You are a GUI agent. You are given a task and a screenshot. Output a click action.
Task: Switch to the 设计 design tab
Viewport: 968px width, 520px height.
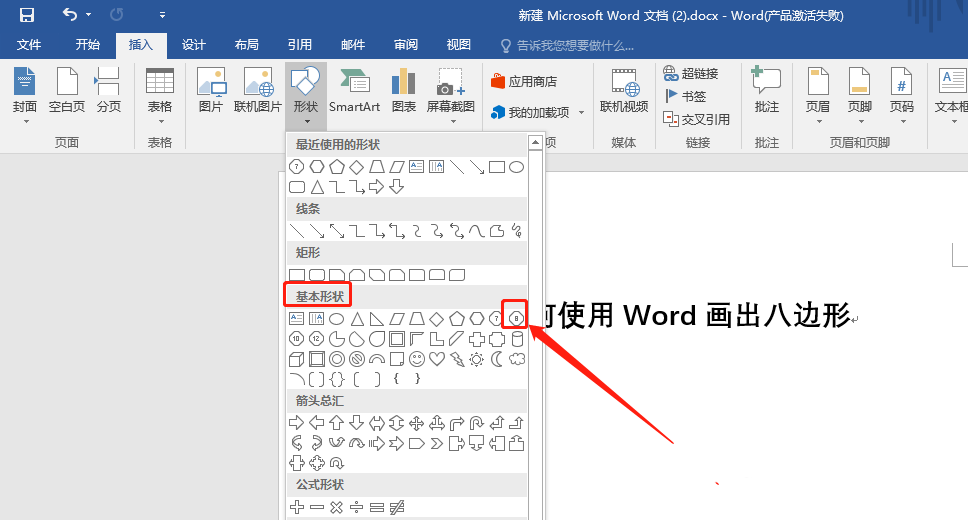click(193, 44)
